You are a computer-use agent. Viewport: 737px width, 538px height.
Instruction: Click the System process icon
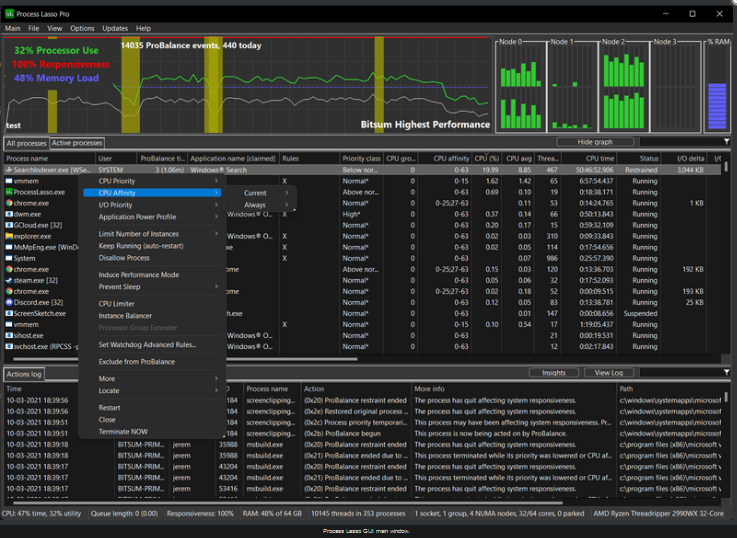click(x=9, y=258)
